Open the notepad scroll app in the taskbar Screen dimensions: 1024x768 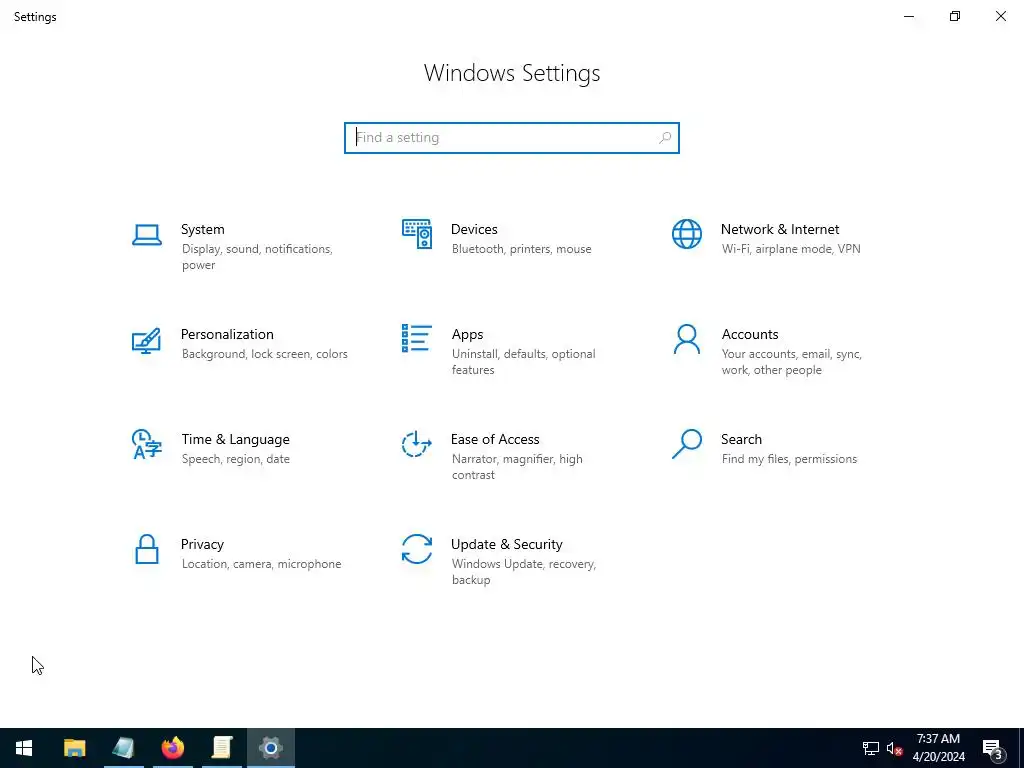[222, 748]
